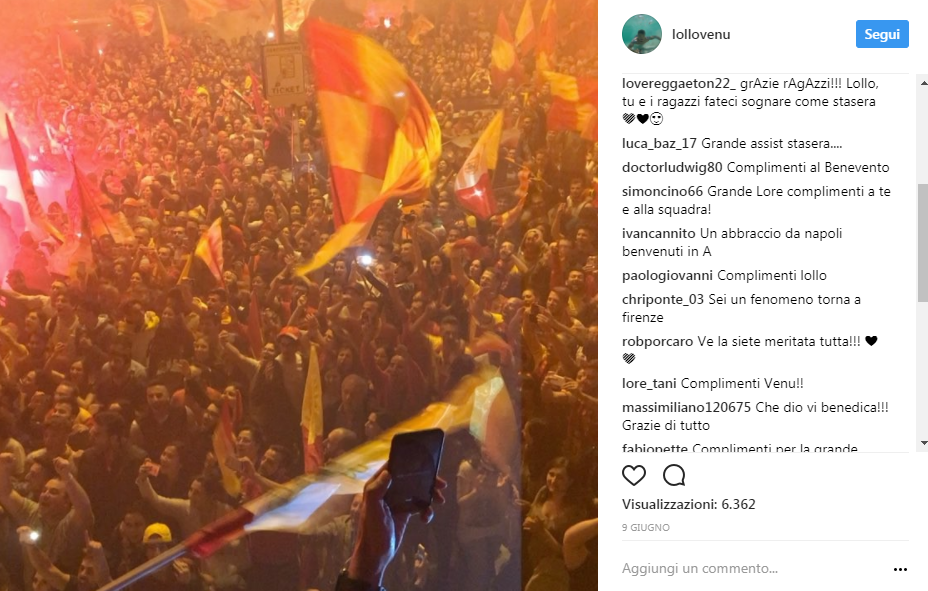Add a comment in the text field

click(x=752, y=569)
